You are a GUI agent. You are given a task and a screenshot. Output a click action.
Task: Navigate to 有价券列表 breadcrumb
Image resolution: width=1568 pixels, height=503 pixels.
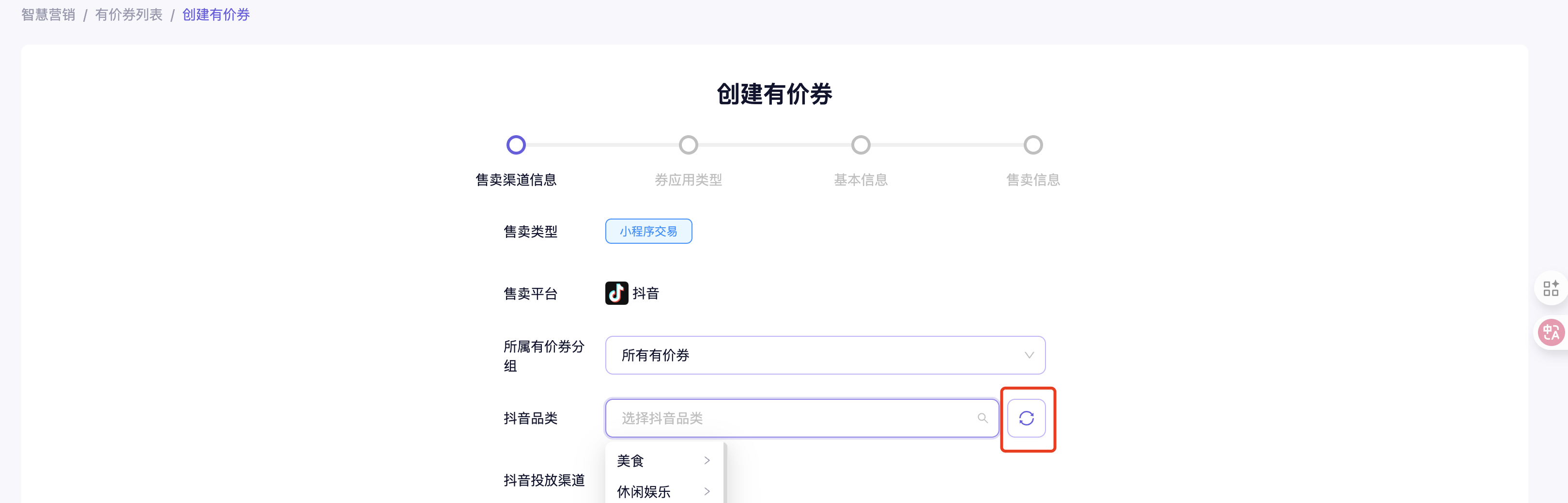(x=128, y=15)
